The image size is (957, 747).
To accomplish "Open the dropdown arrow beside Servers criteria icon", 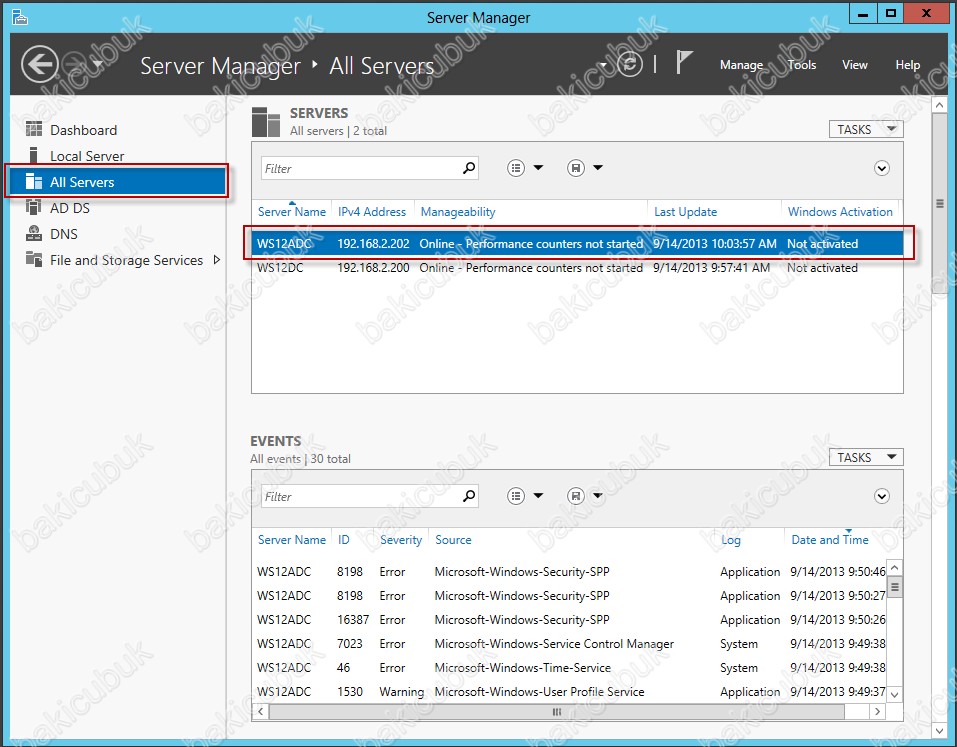I will [x=538, y=168].
